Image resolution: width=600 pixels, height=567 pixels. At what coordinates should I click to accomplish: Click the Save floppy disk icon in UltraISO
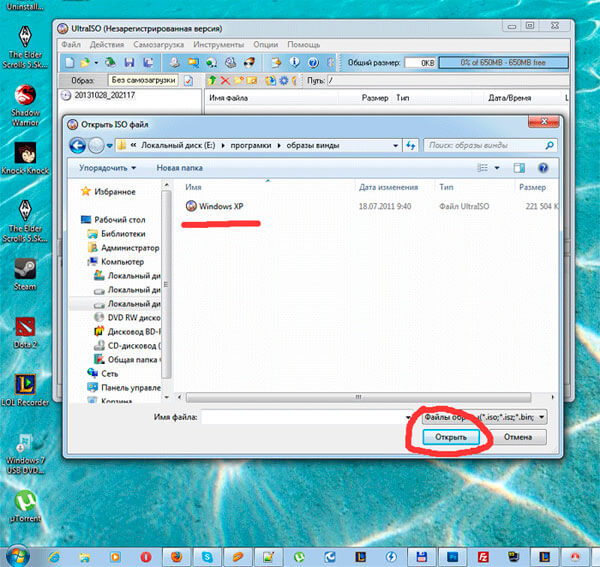tap(129, 62)
